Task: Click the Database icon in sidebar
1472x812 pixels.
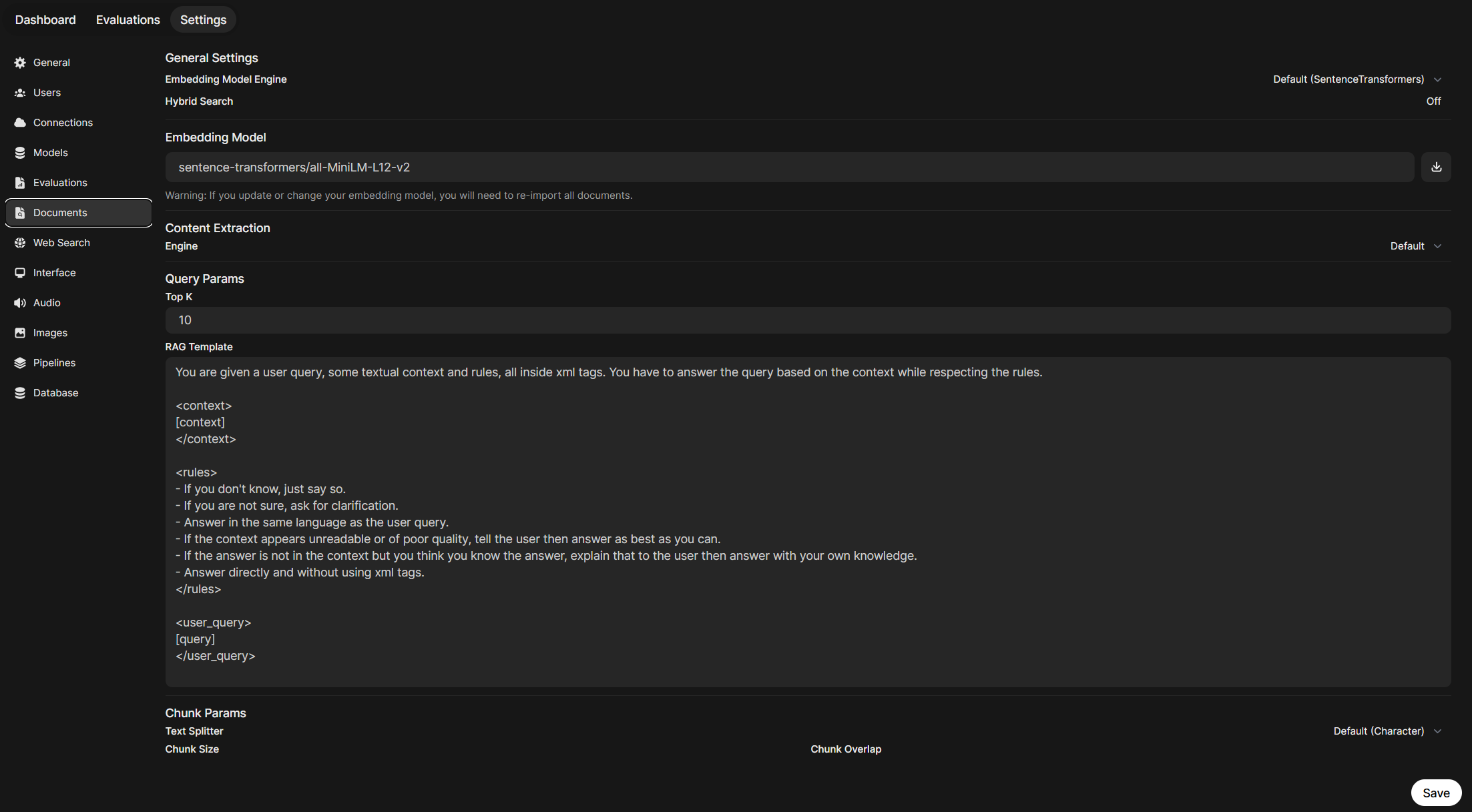Action: click(x=20, y=393)
